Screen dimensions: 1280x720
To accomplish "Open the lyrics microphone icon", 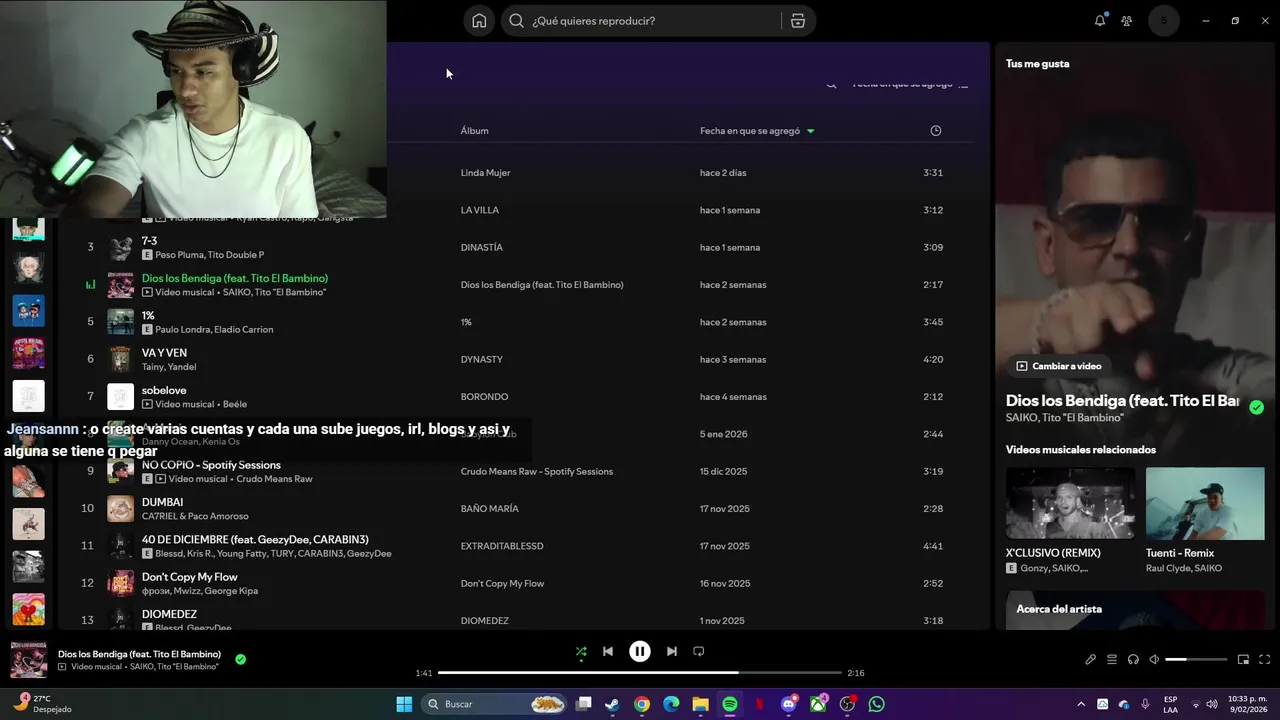I will tap(1091, 660).
